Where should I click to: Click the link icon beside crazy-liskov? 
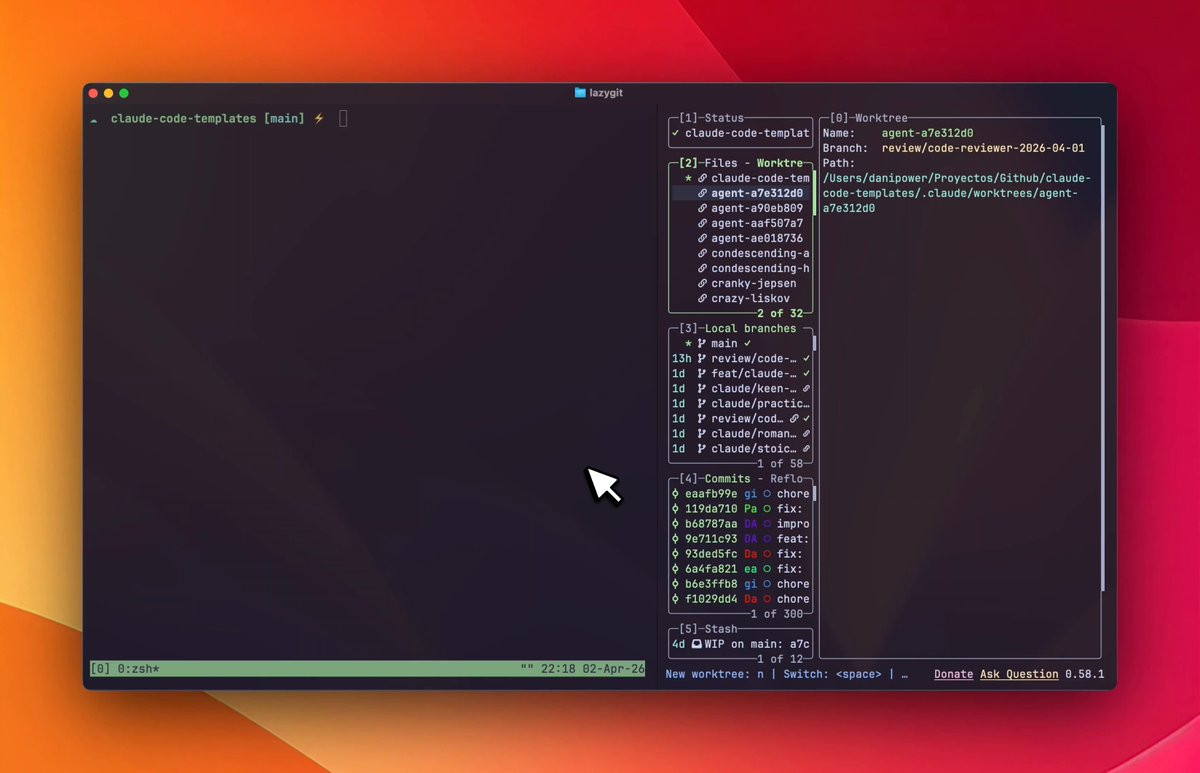coord(702,298)
